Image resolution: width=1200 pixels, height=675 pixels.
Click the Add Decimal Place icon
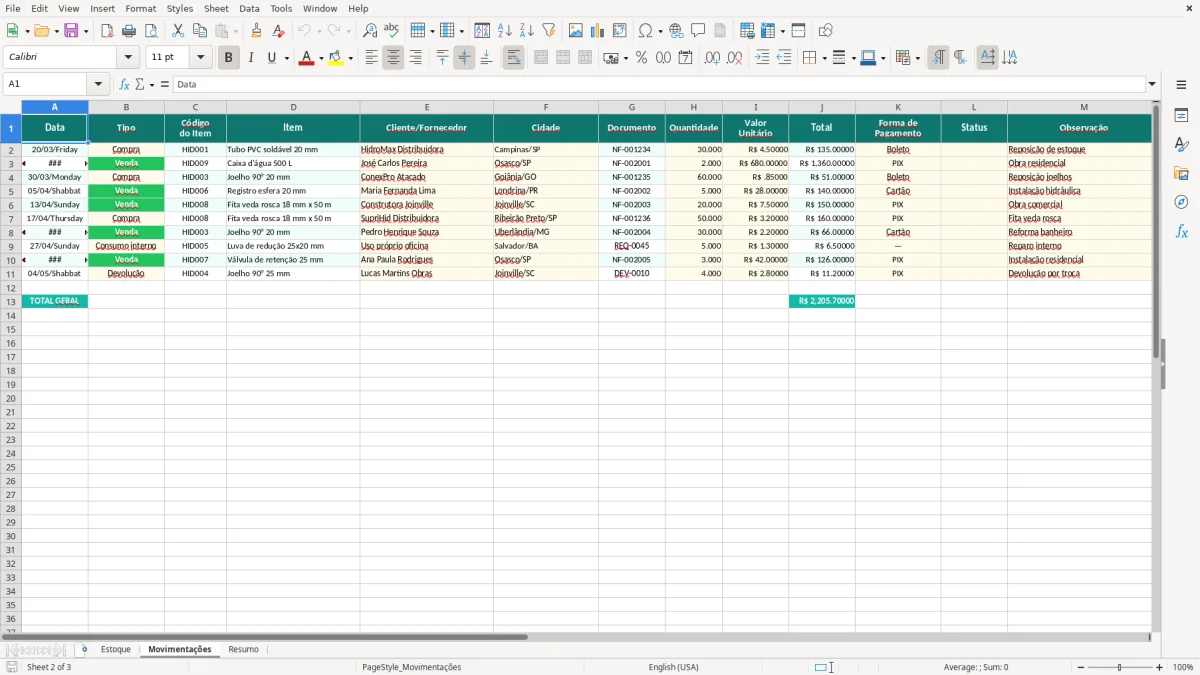pyautogui.click(x=712, y=58)
